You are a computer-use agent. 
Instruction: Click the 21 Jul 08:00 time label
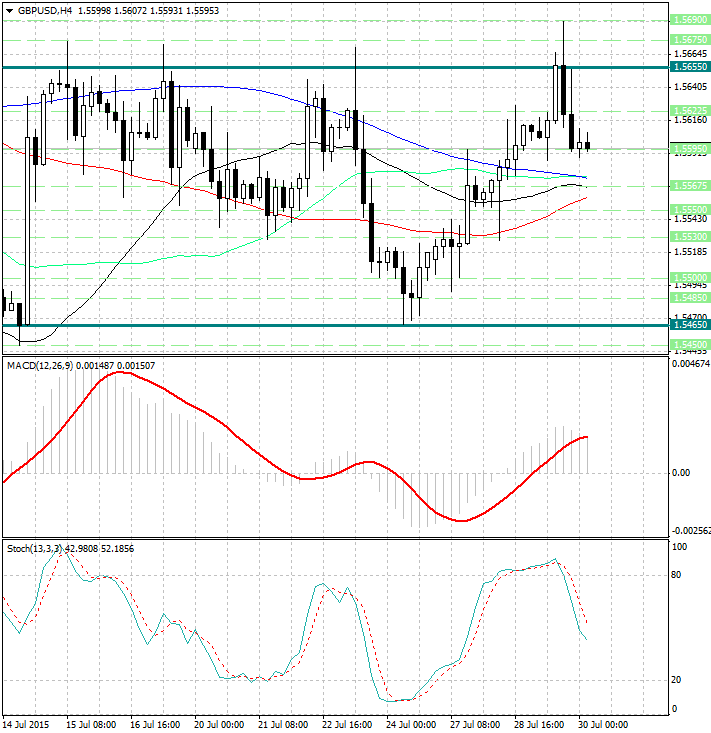[283, 725]
